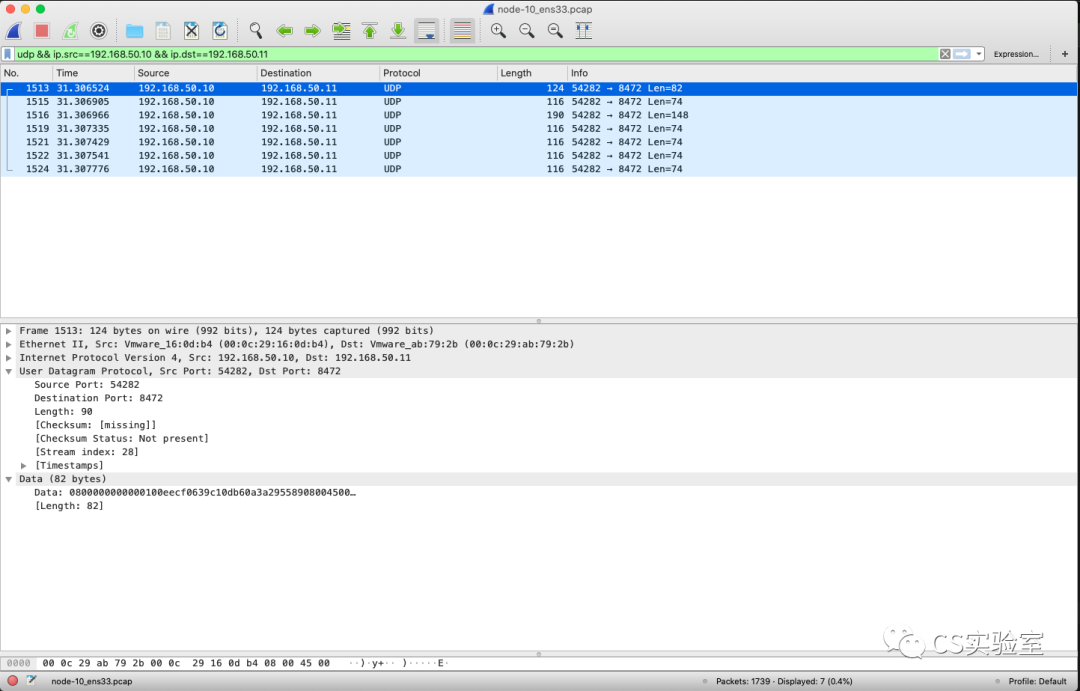Expand Internet Protocol Version 4 section
1080x691 pixels.
coord(9,358)
